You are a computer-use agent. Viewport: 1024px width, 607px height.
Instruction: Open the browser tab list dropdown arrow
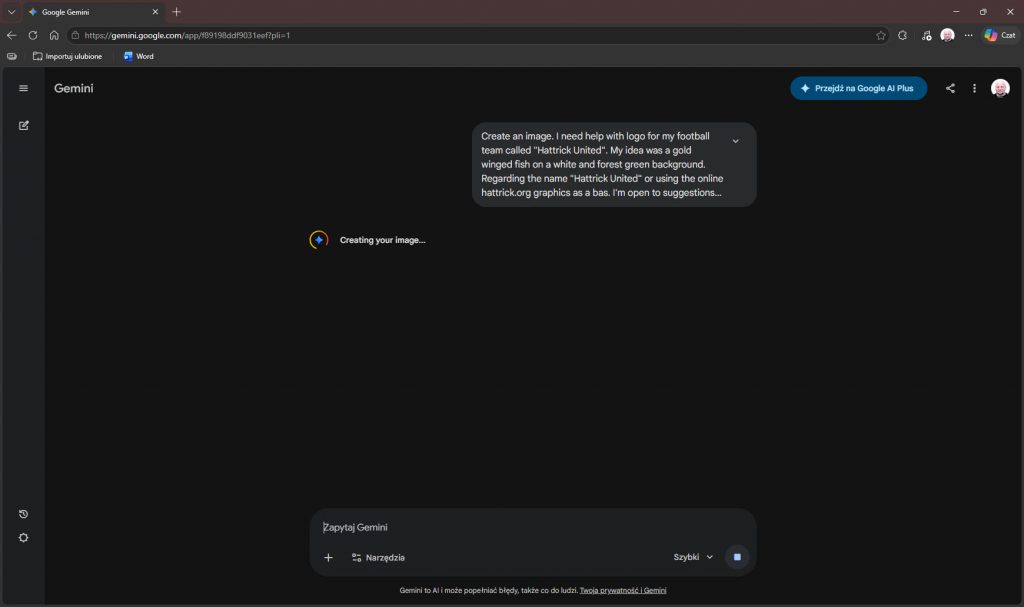(11, 12)
